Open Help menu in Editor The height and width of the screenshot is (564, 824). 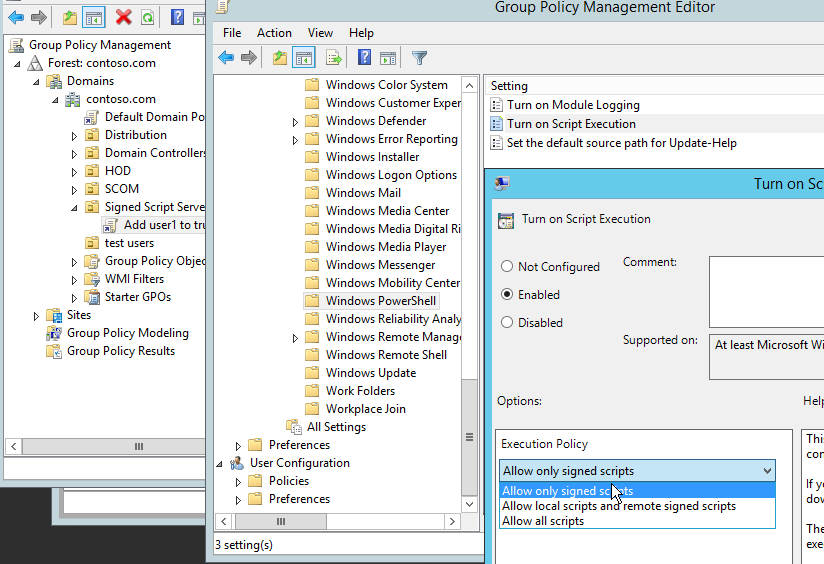click(361, 33)
